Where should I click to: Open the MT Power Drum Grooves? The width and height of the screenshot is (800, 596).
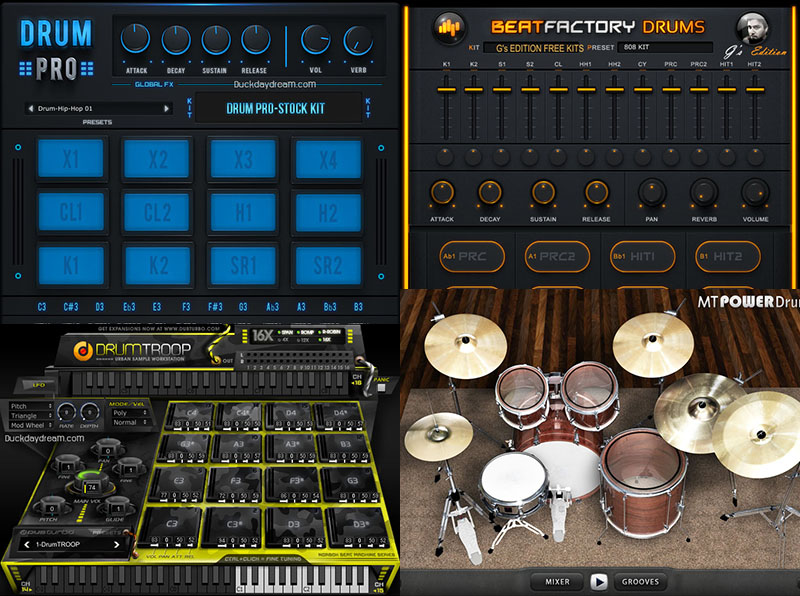point(640,582)
